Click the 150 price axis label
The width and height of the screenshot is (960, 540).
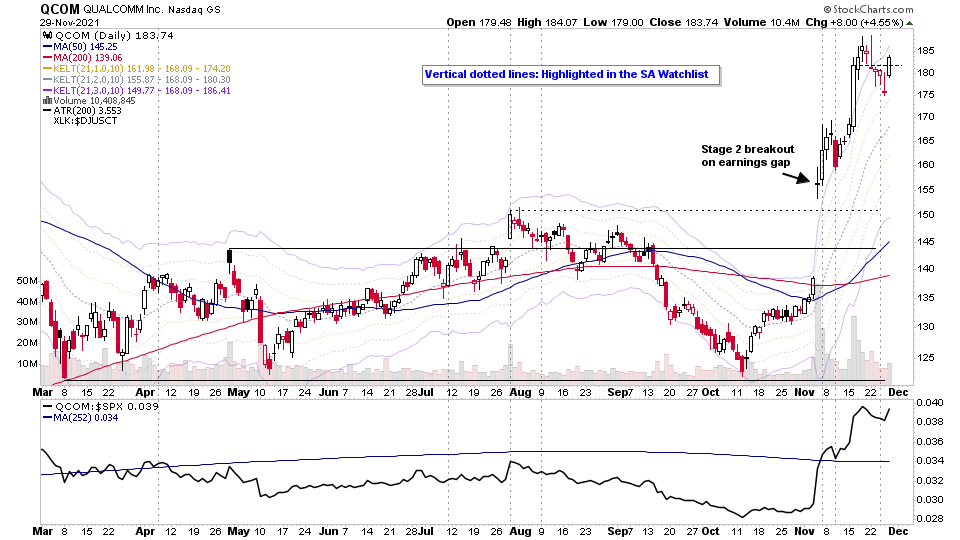pos(926,214)
